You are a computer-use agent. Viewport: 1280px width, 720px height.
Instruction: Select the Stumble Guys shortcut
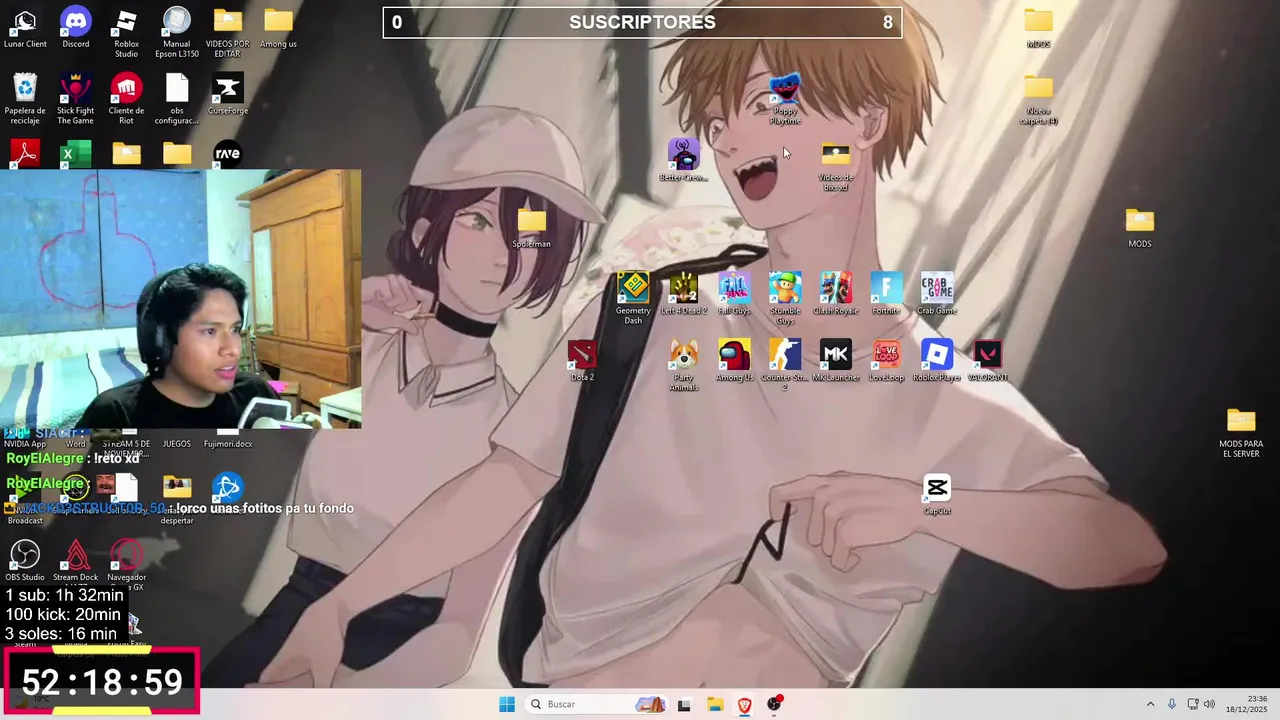click(785, 298)
